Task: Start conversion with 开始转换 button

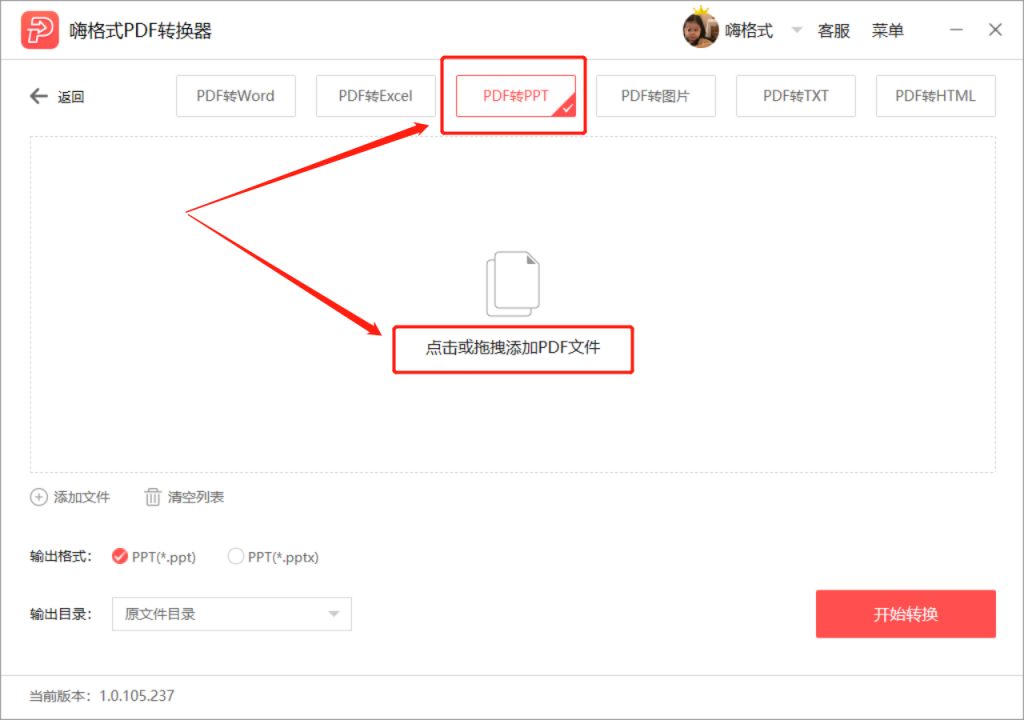Action: 906,614
